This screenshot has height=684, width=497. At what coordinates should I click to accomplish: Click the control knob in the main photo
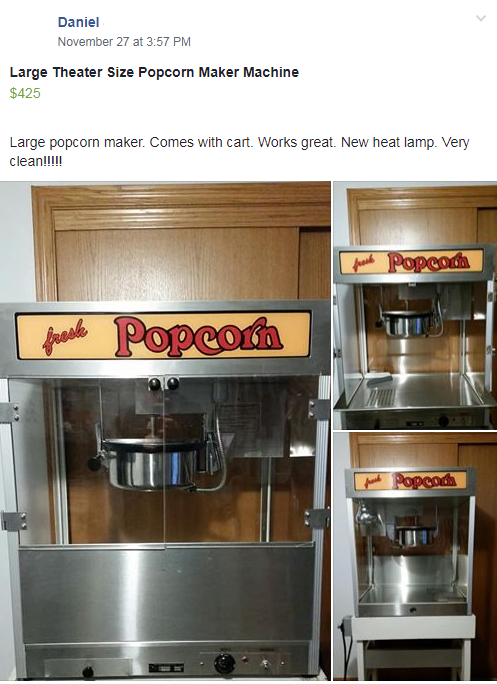click(x=225, y=664)
